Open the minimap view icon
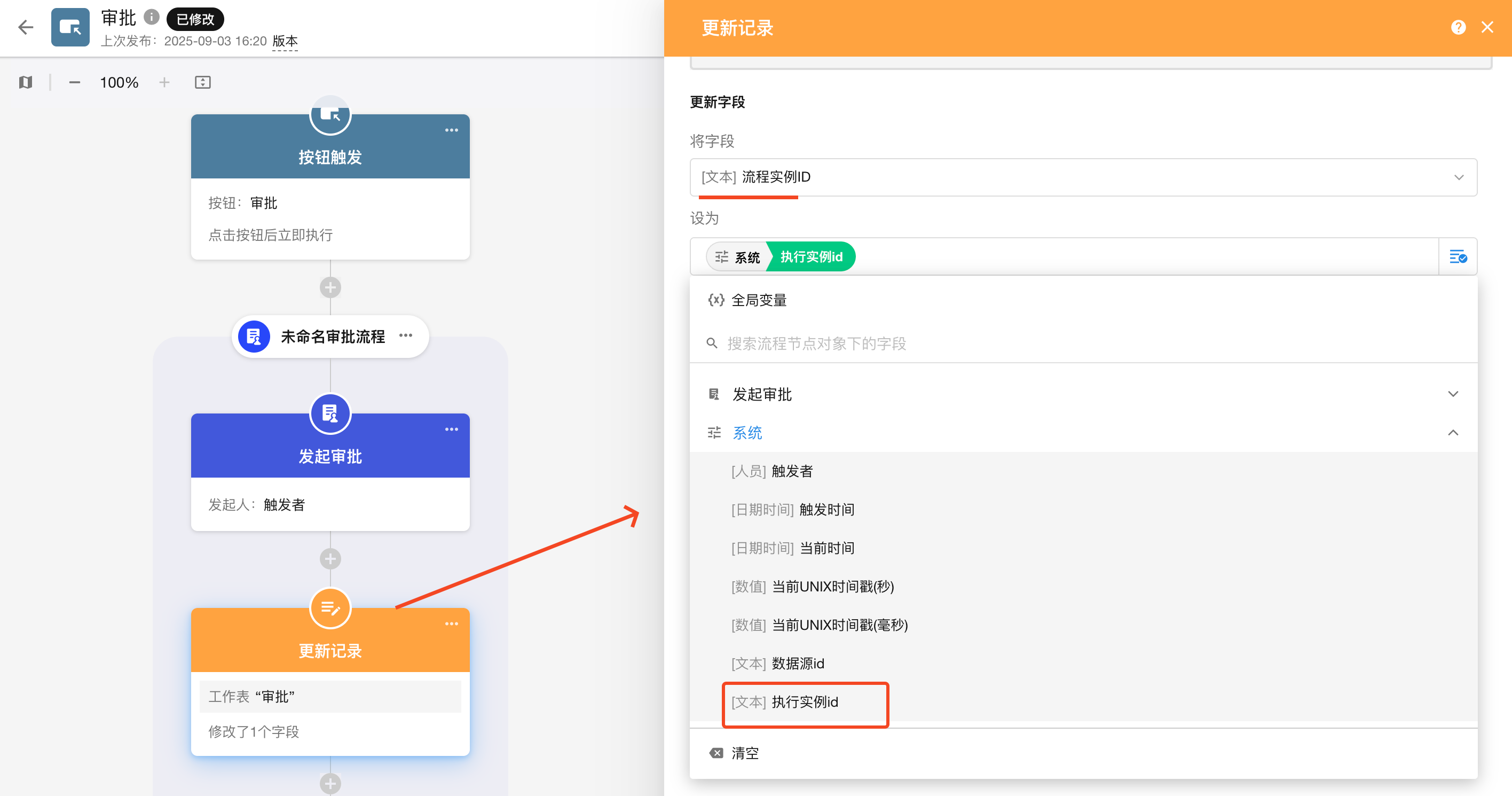1512x796 pixels. pyautogui.click(x=25, y=82)
